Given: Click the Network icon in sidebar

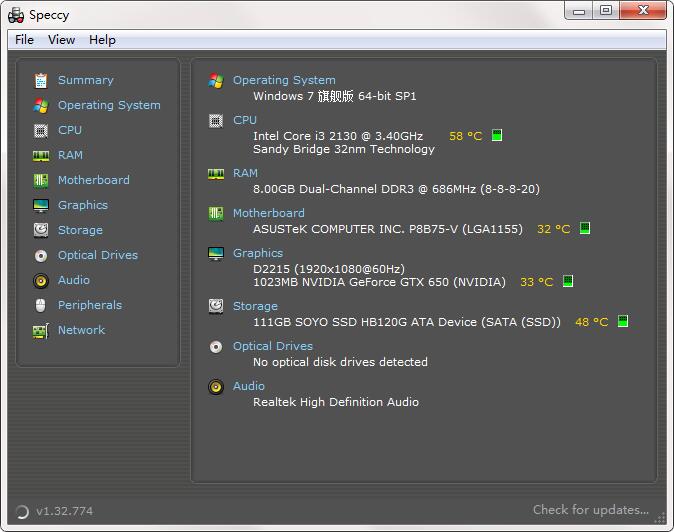Looking at the screenshot, I should click(x=41, y=331).
